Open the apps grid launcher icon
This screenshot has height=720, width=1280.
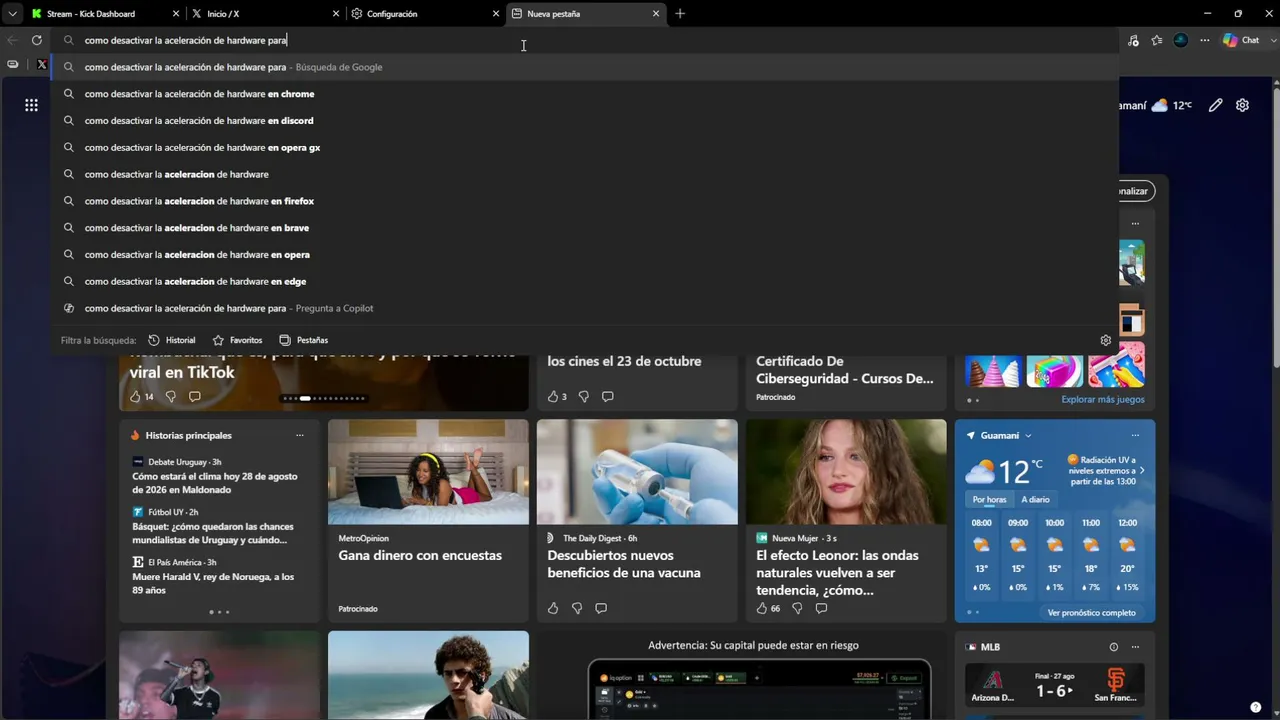(31, 105)
